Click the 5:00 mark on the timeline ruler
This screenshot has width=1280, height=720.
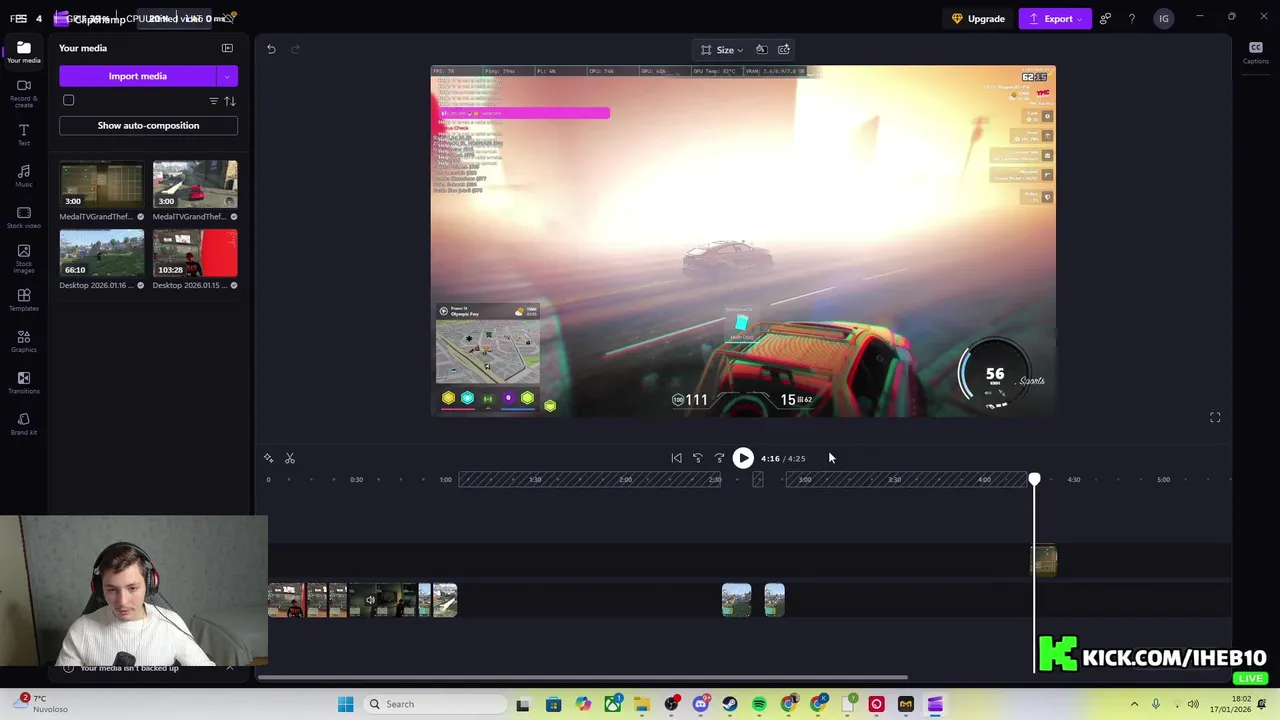click(1163, 480)
